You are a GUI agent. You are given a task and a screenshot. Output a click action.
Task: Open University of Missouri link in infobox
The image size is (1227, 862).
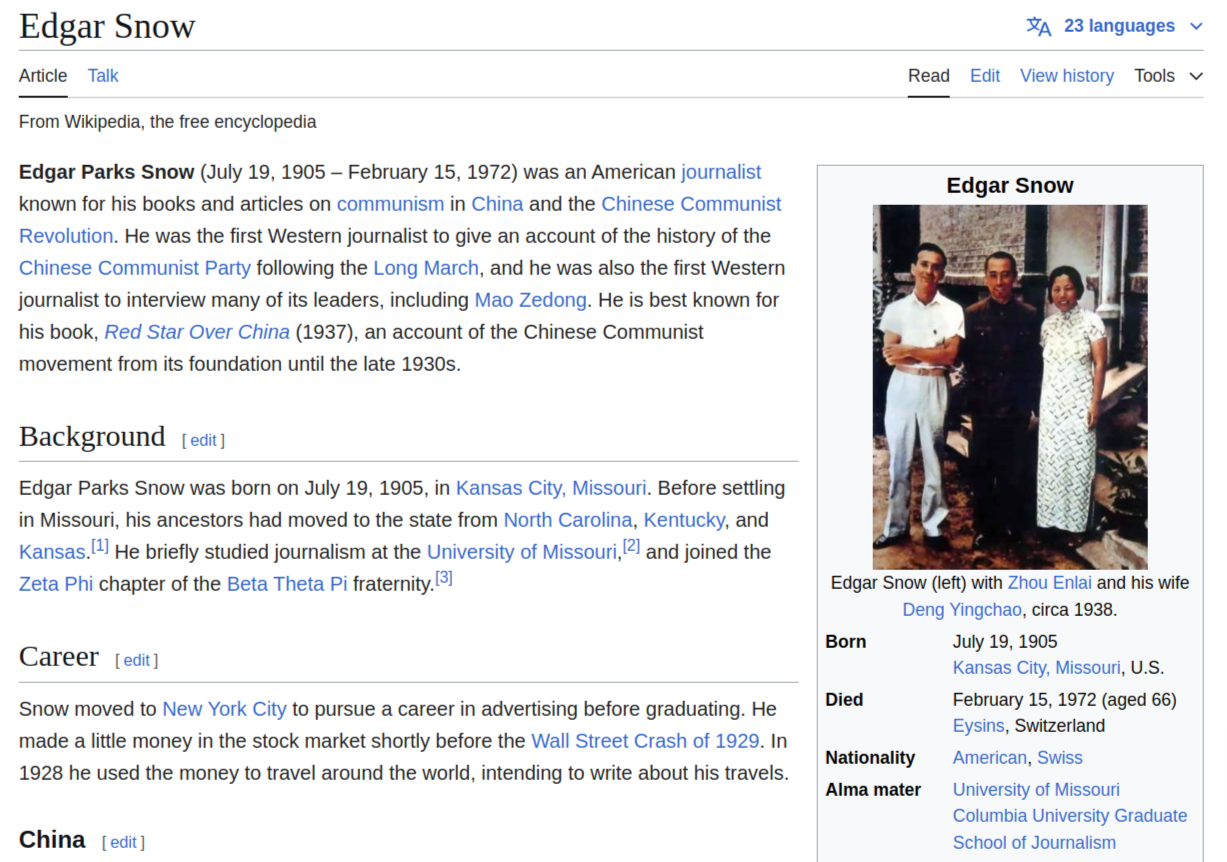pos(1036,790)
